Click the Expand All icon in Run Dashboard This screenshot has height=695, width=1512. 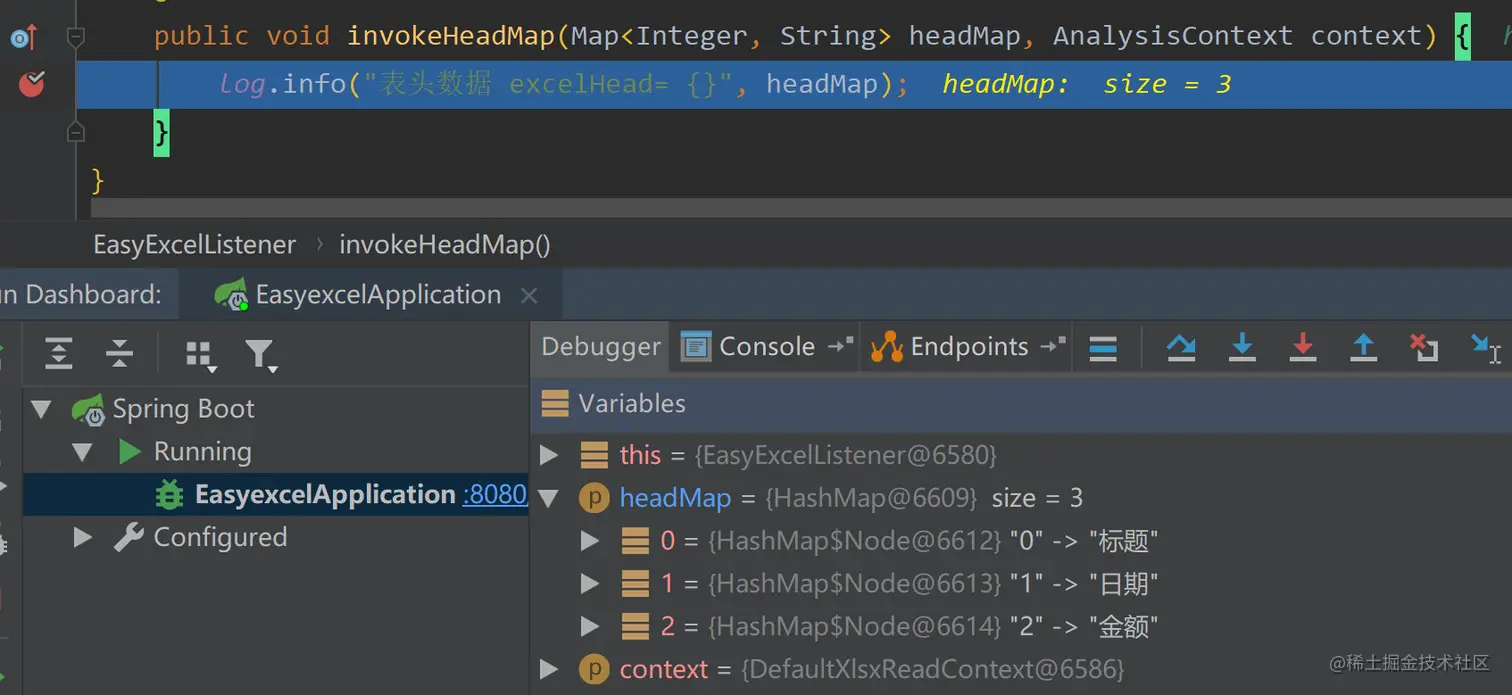[x=59, y=353]
